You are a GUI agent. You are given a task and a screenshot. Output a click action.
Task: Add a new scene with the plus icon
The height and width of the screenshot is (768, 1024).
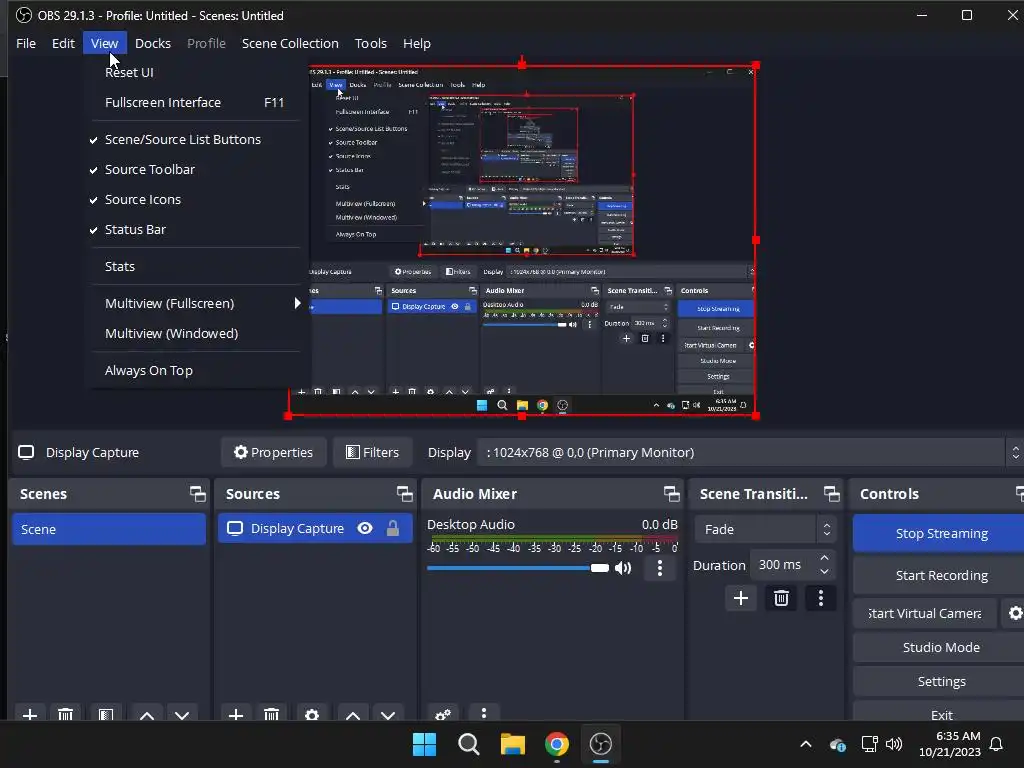click(30, 715)
